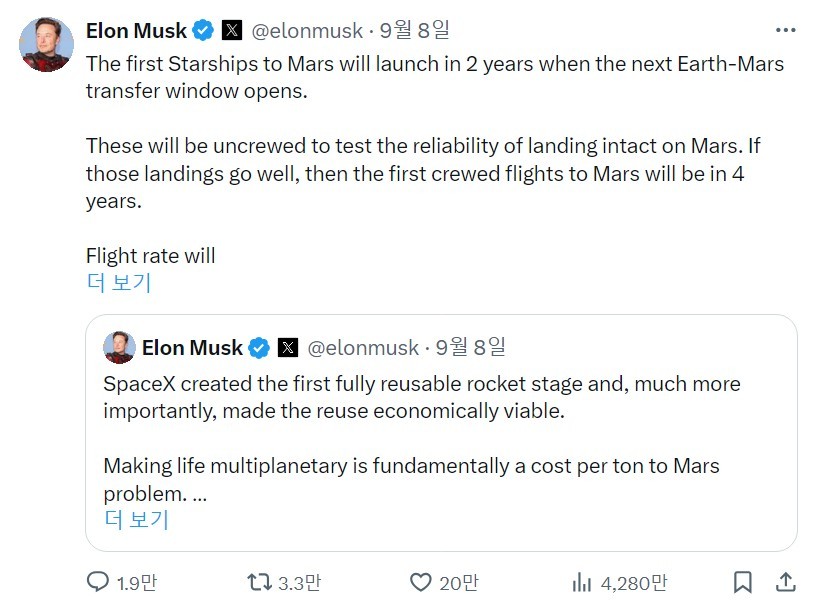This screenshot has width=816, height=612.
Task: Expand quoted tweet with 더 보기
Action: [x=136, y=519]
